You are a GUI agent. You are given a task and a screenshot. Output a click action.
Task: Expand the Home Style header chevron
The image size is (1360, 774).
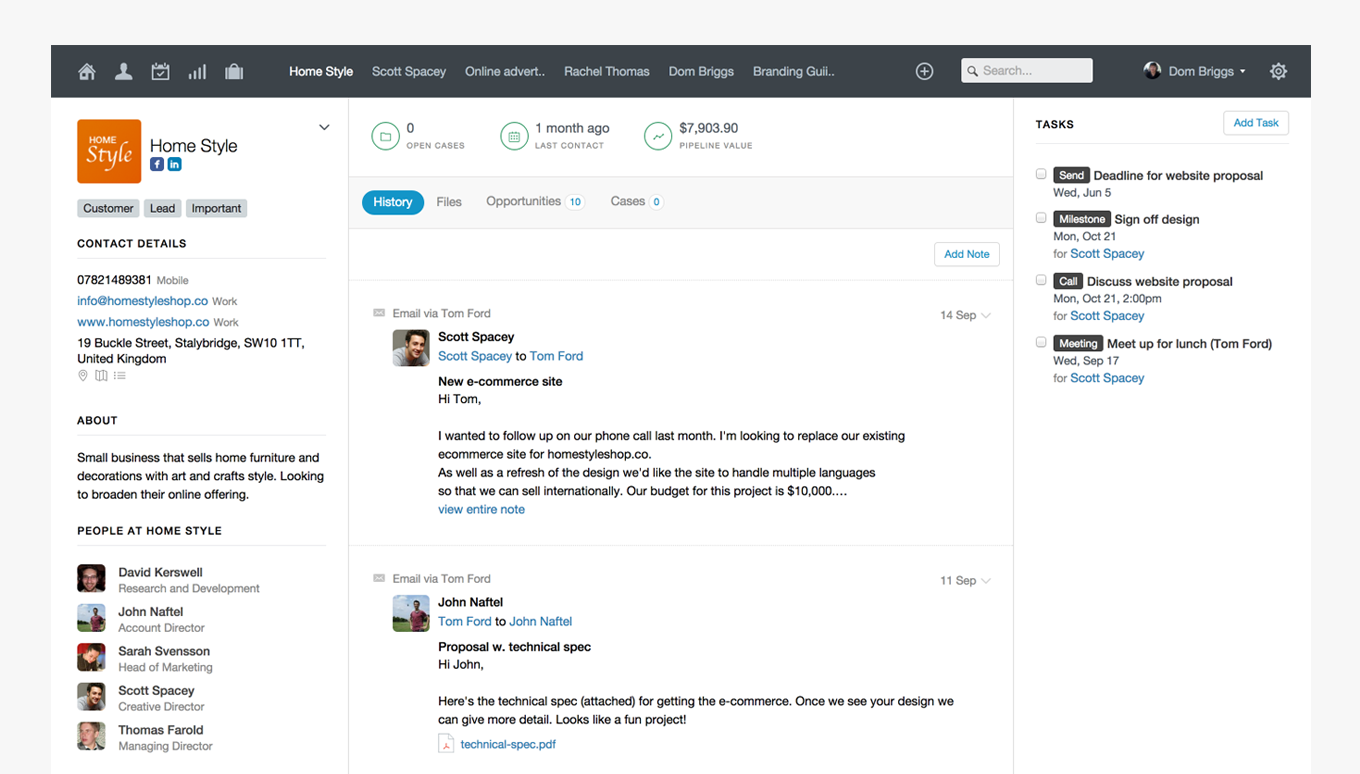coord(324,127)
